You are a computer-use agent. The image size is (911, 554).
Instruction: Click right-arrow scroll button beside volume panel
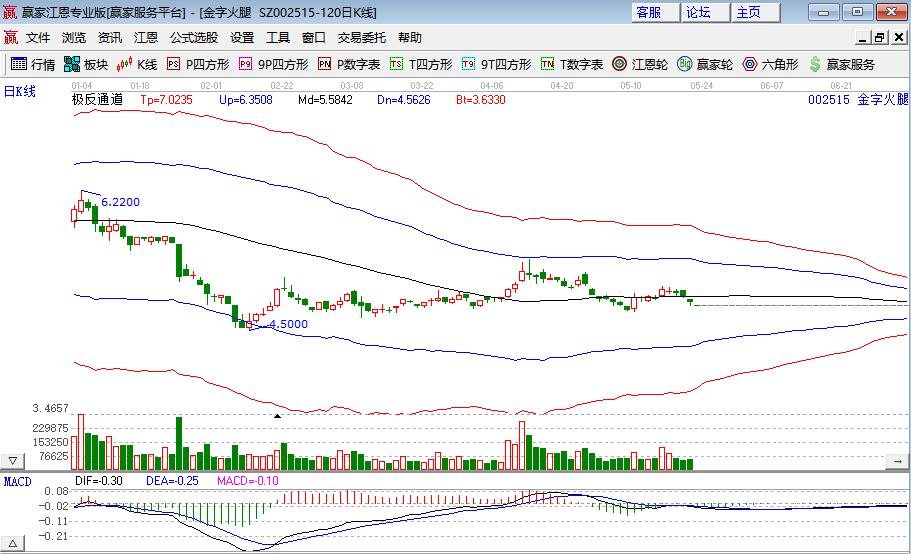pos(898,462)
